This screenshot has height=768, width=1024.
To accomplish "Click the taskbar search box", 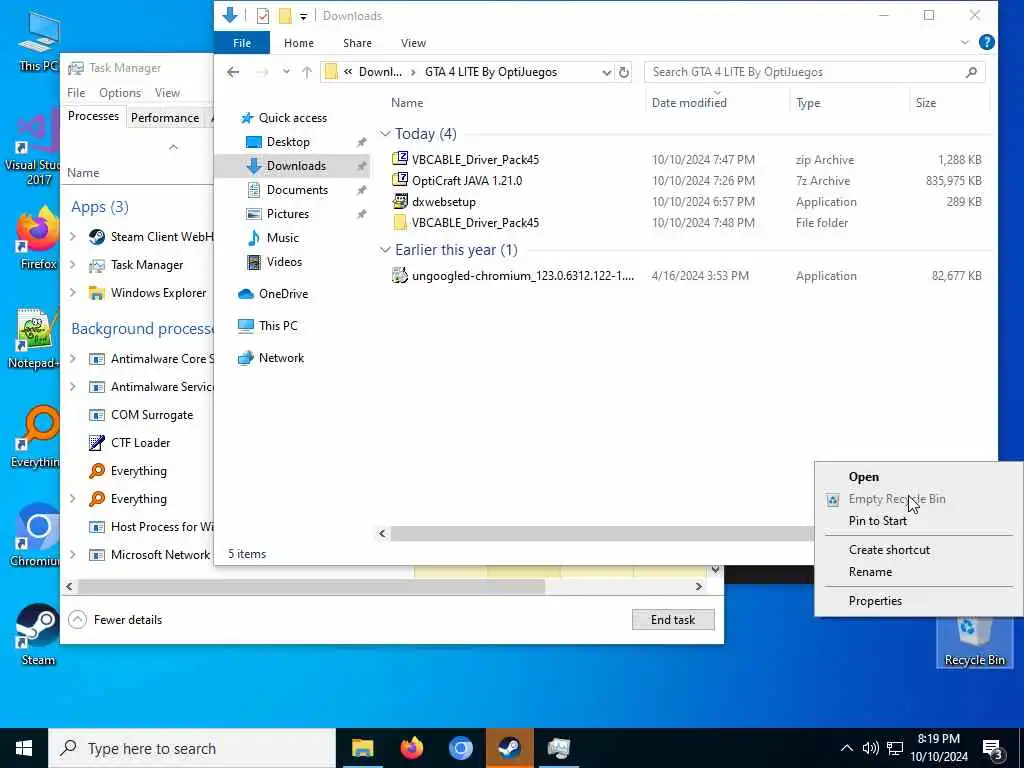I will coord(192,748).
